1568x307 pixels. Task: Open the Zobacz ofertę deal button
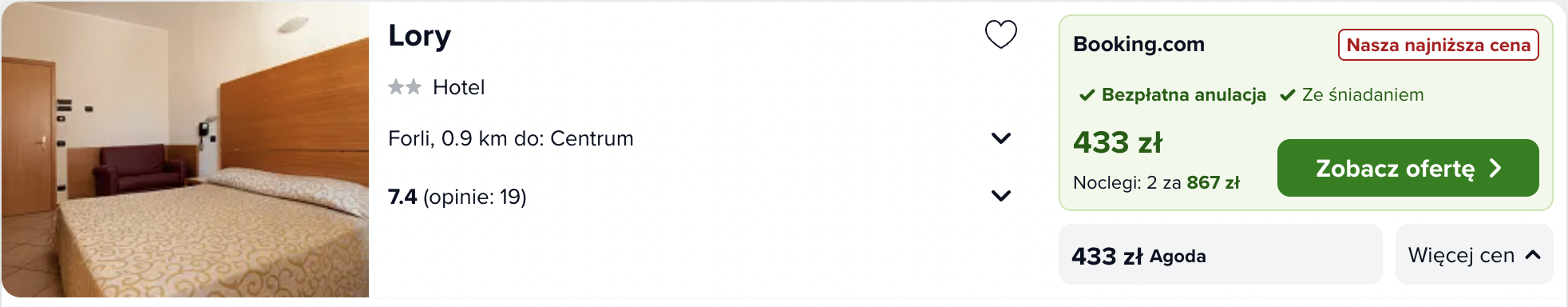click(x=1408, y=168)
